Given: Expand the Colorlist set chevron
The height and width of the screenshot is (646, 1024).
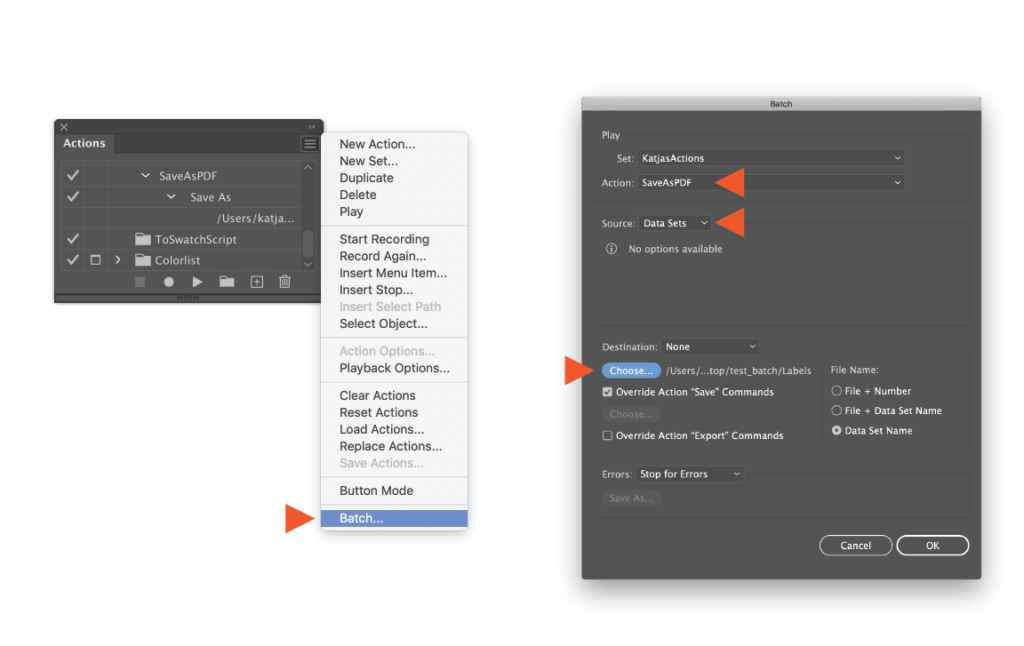Looking at the screenshot, I should 118,260.
